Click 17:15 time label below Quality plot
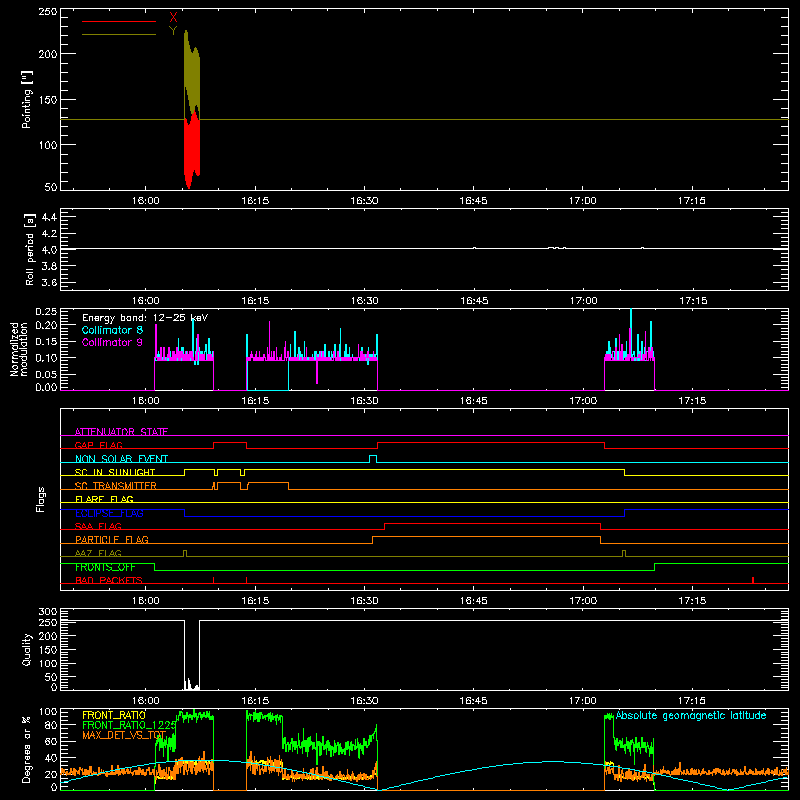Screen dimensions: 800x800 pos(692,701)
